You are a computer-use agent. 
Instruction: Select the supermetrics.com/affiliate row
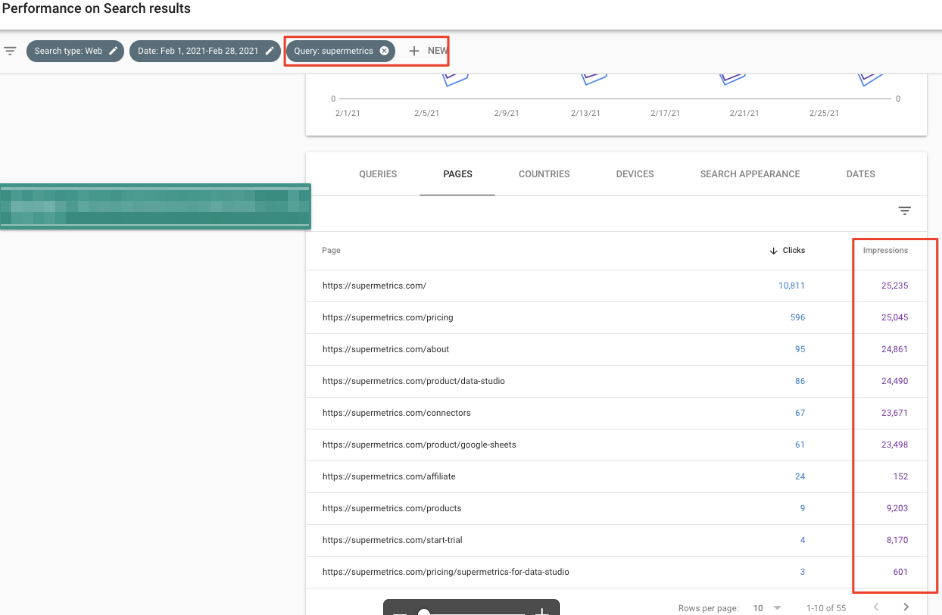click(616, 477)
